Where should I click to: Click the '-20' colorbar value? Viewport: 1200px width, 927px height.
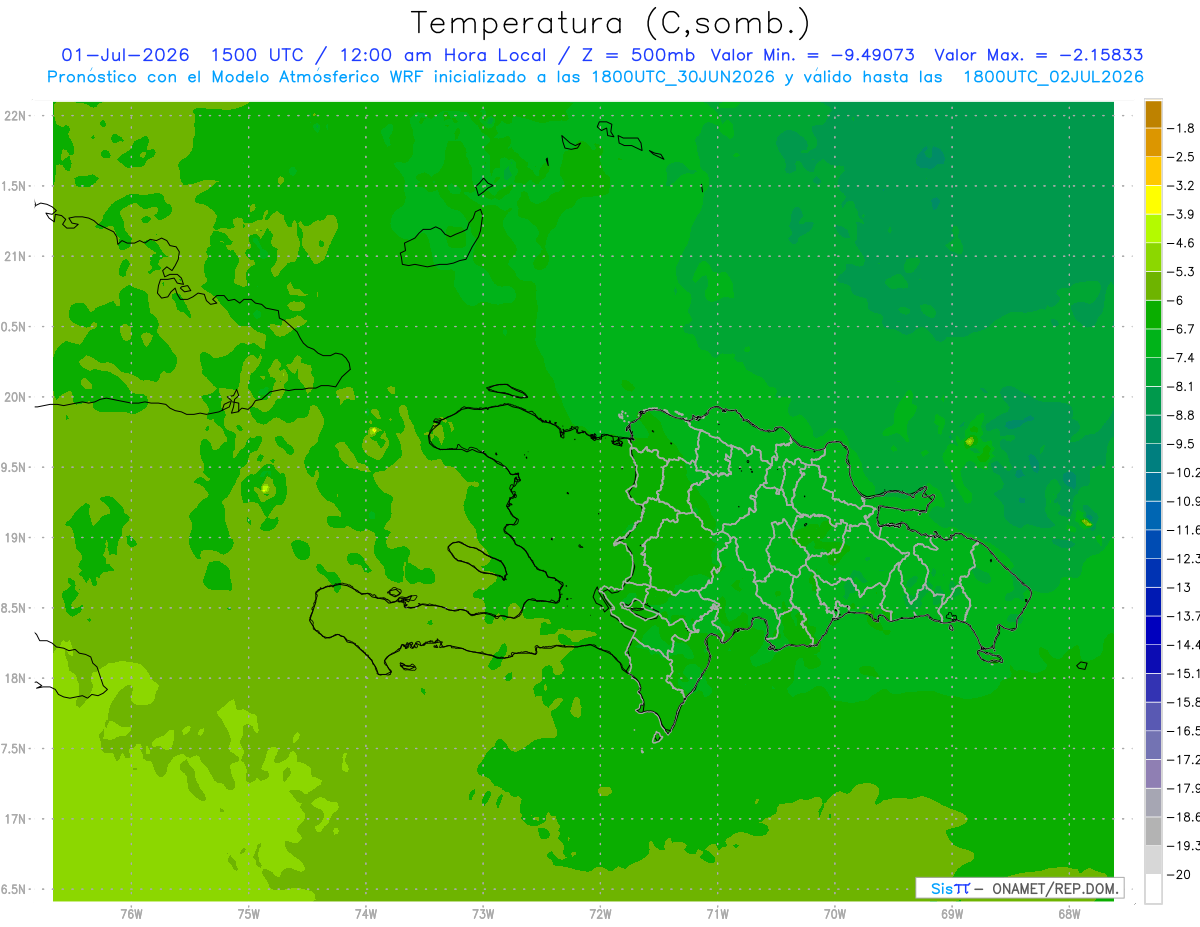pos(1180,874)
